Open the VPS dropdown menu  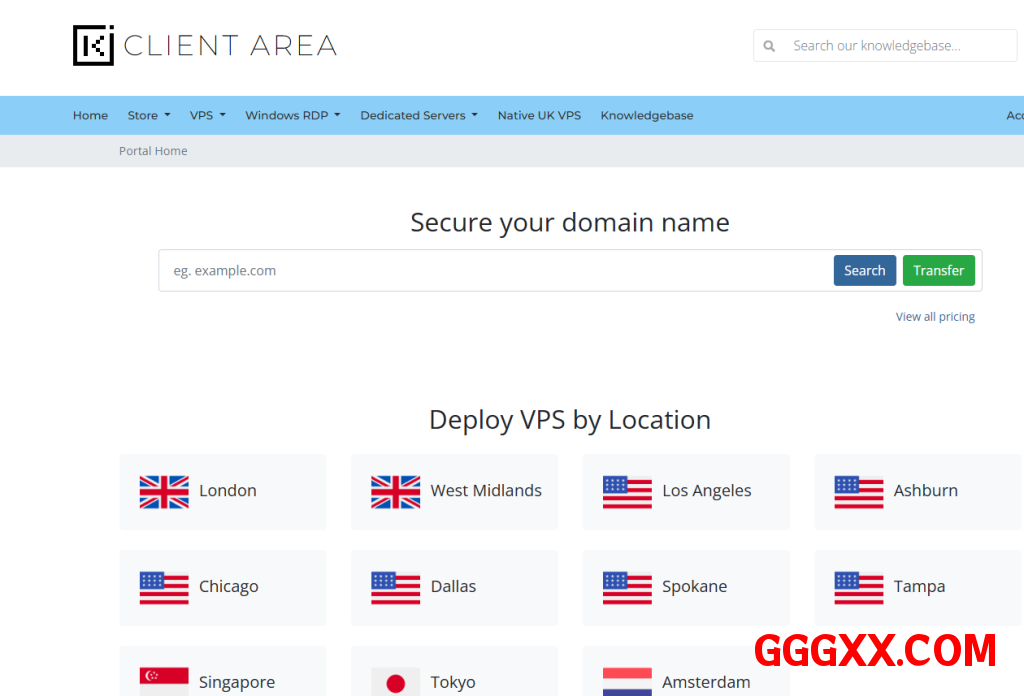click(207, 116)
